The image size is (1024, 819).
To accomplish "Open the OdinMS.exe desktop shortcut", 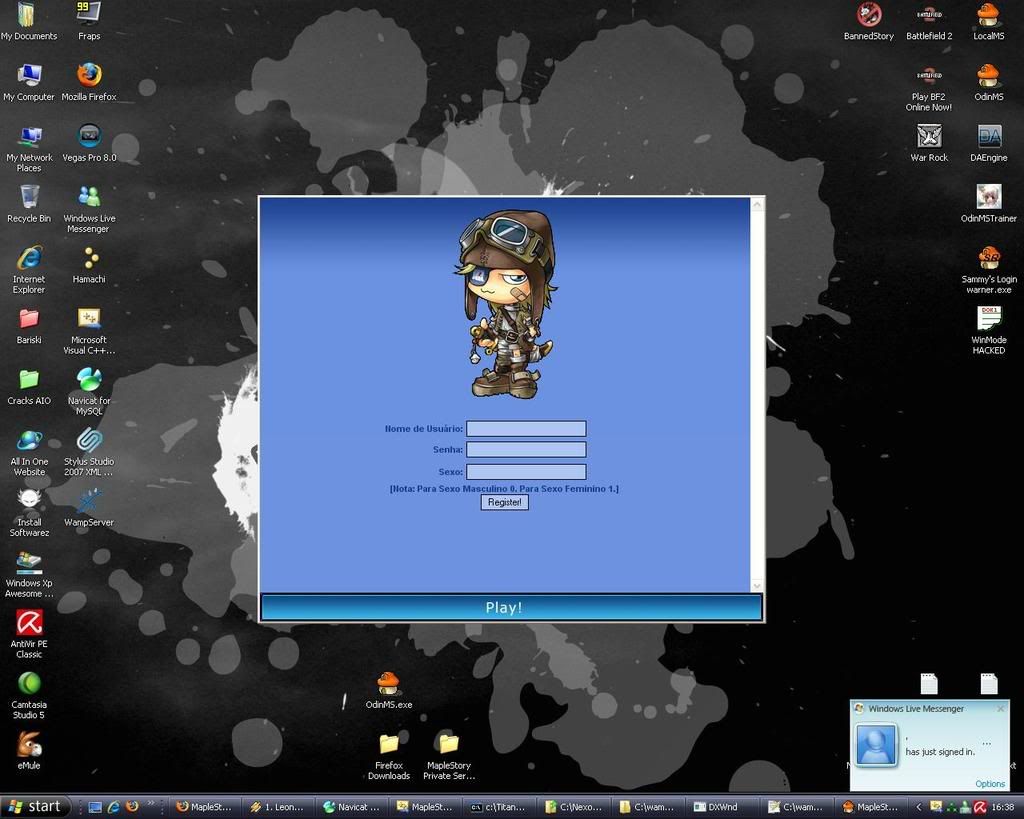I will [x=388, y=684].
